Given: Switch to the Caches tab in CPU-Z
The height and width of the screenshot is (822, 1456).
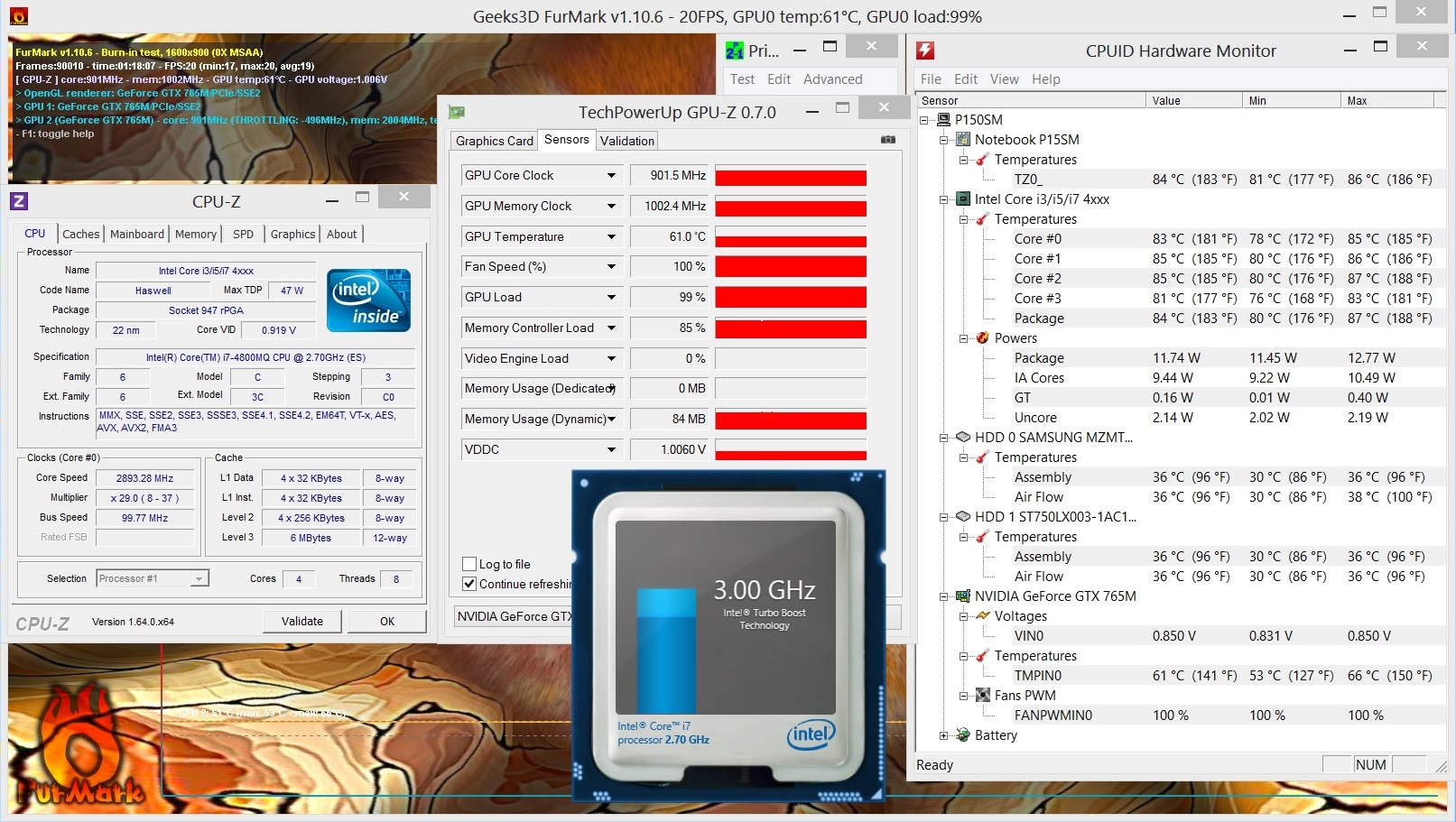Looking at the screenshot, I should (81, 234).
